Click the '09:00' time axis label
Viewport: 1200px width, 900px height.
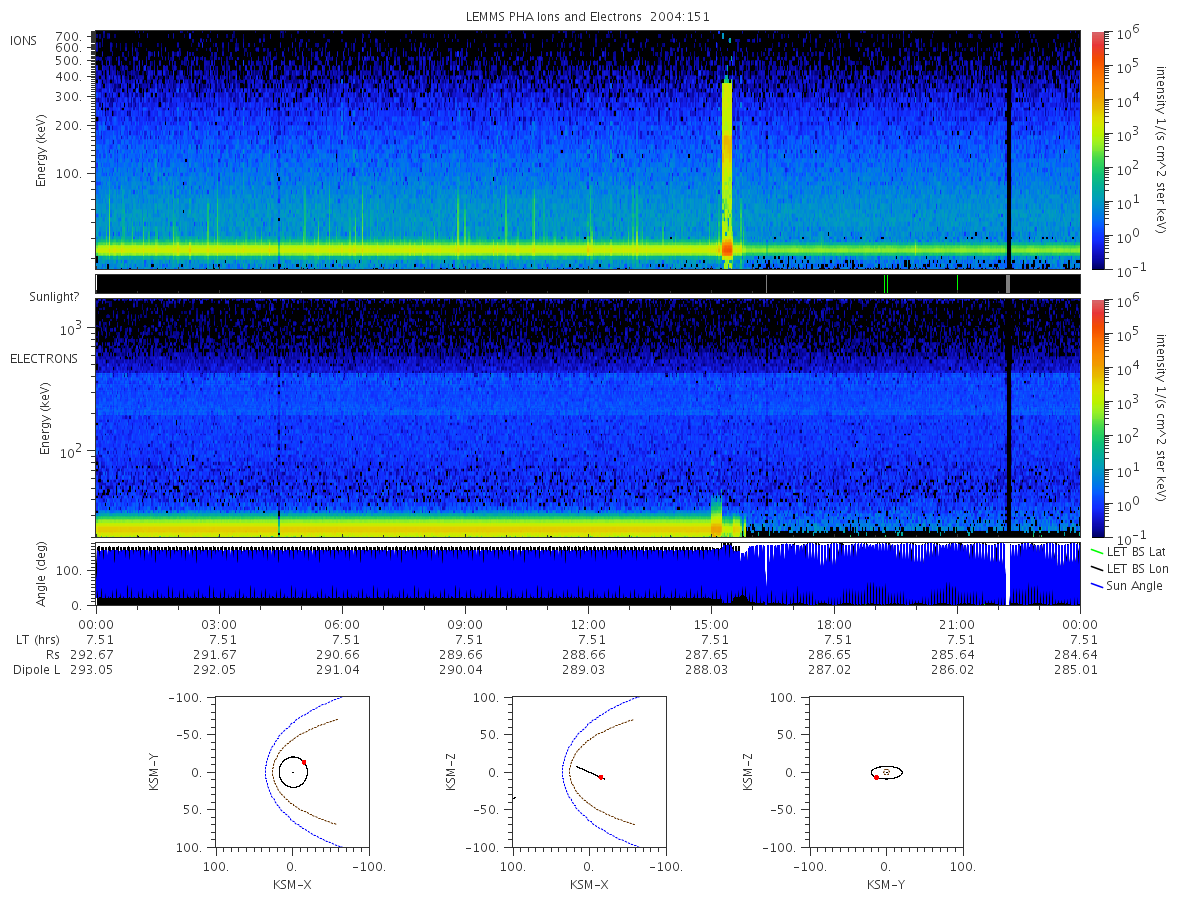click(x=465, y=624)
